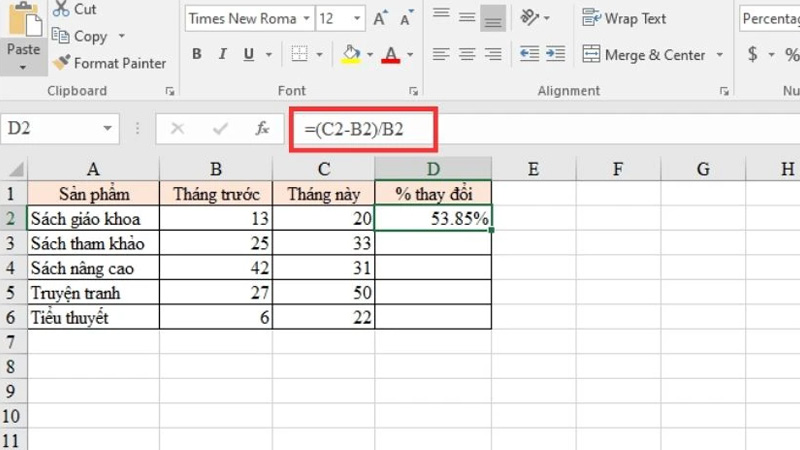Apply the red font color A

click(391, 55)
